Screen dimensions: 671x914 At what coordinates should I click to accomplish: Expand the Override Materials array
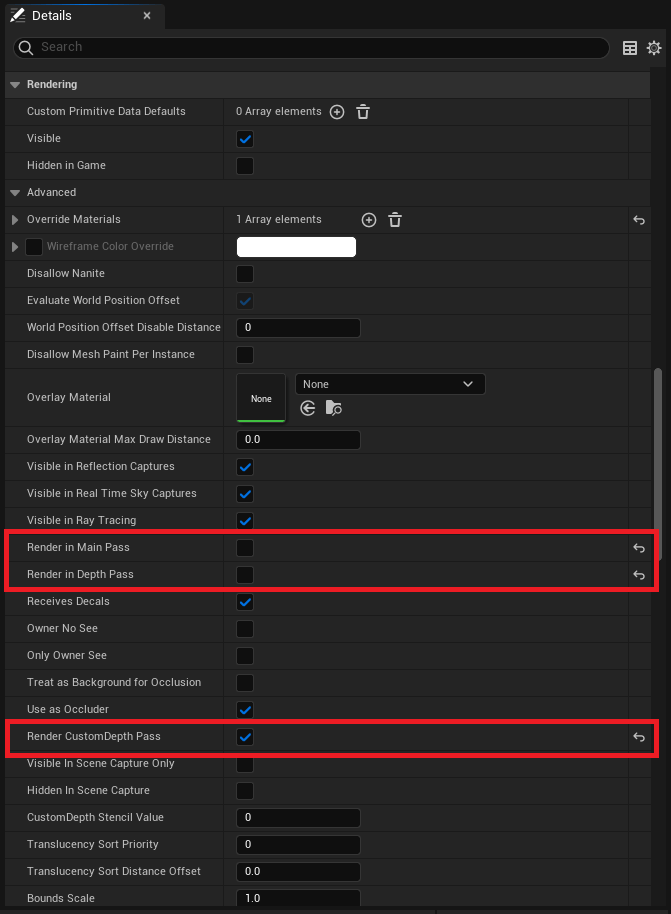[x=14, y=220]
